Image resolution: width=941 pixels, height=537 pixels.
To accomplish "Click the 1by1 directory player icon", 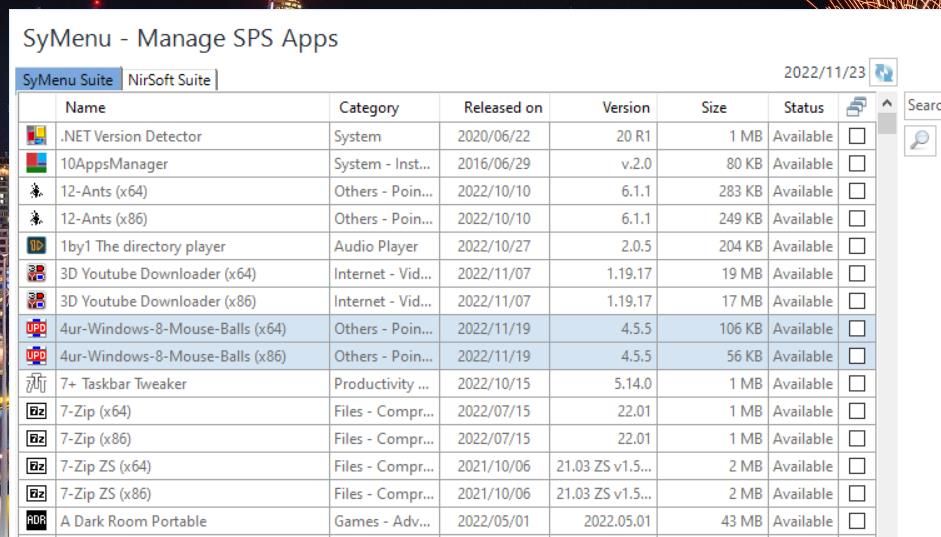I will [x=37, y=246].
